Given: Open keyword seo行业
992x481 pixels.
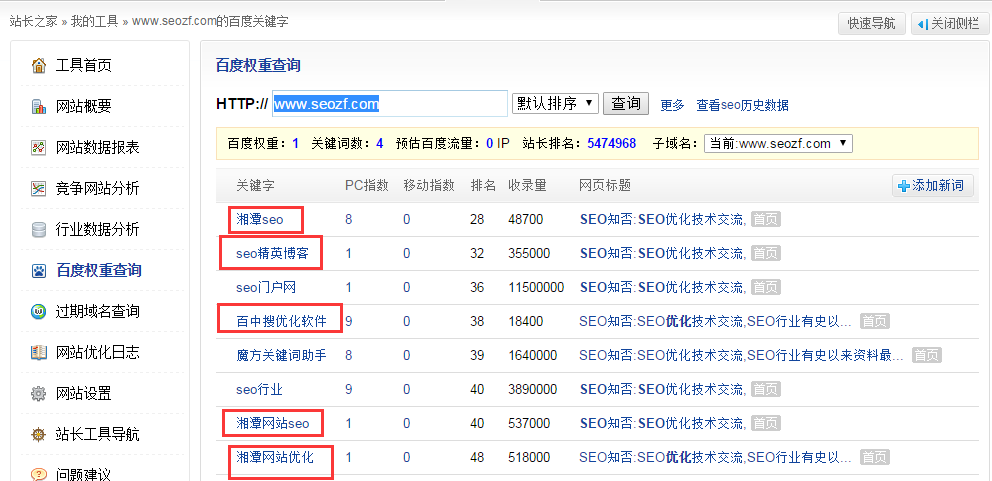Looking at the screenshot, I should coord(259,389).
